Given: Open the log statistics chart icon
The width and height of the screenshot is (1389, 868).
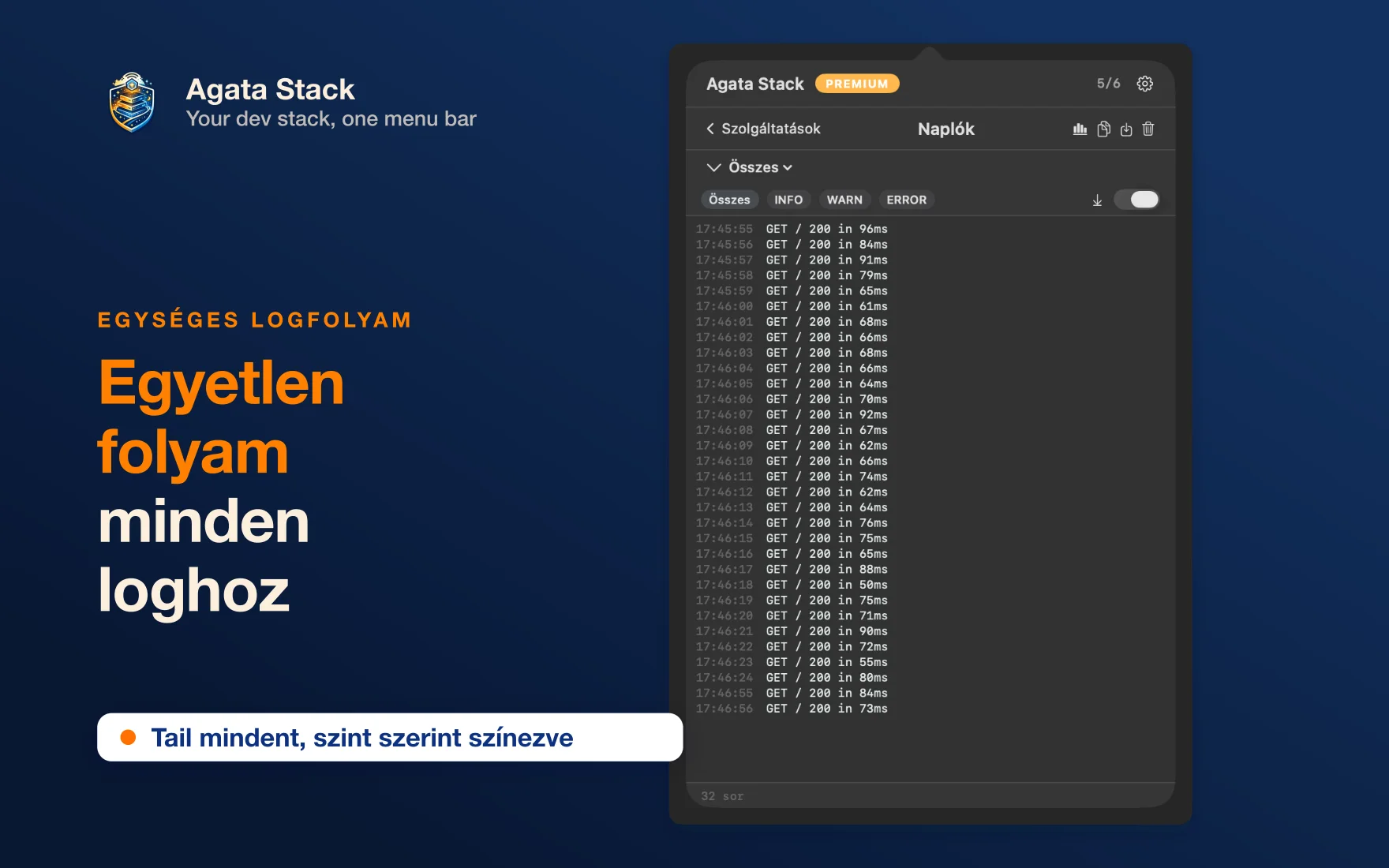Looking at the screenshot, I should click(x=1080, y=129).
